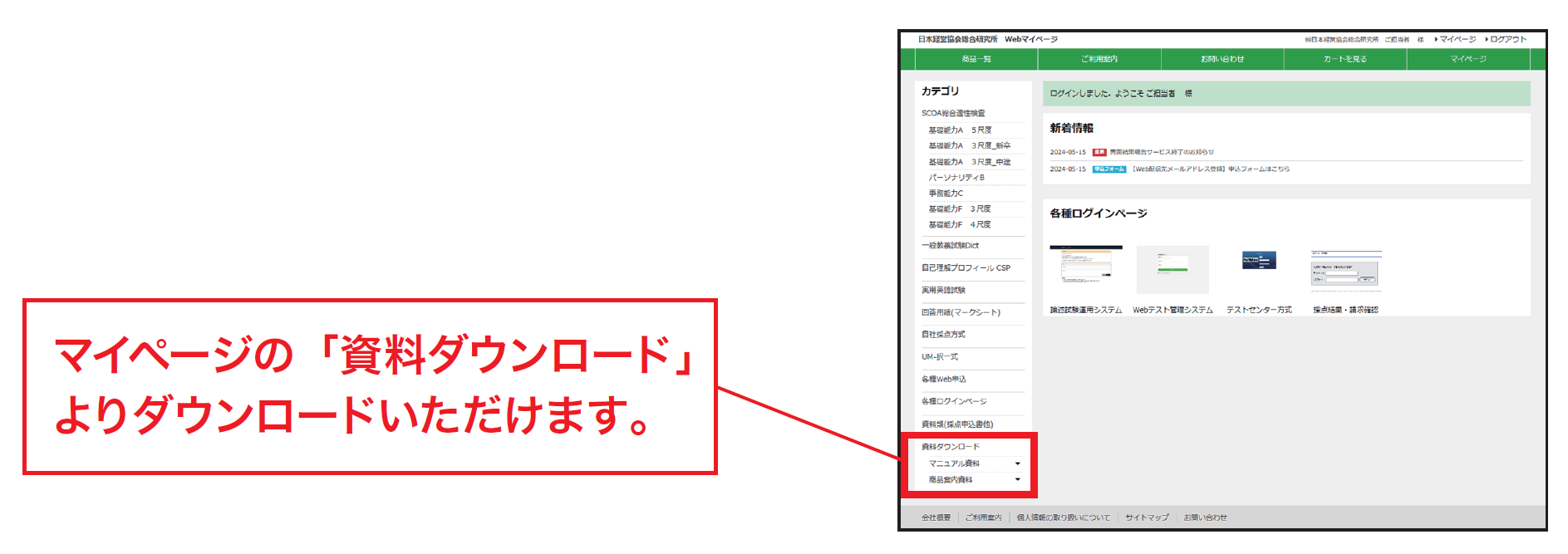Expand the マニュアル資料 dropdown arrow

coord(1018,463)
